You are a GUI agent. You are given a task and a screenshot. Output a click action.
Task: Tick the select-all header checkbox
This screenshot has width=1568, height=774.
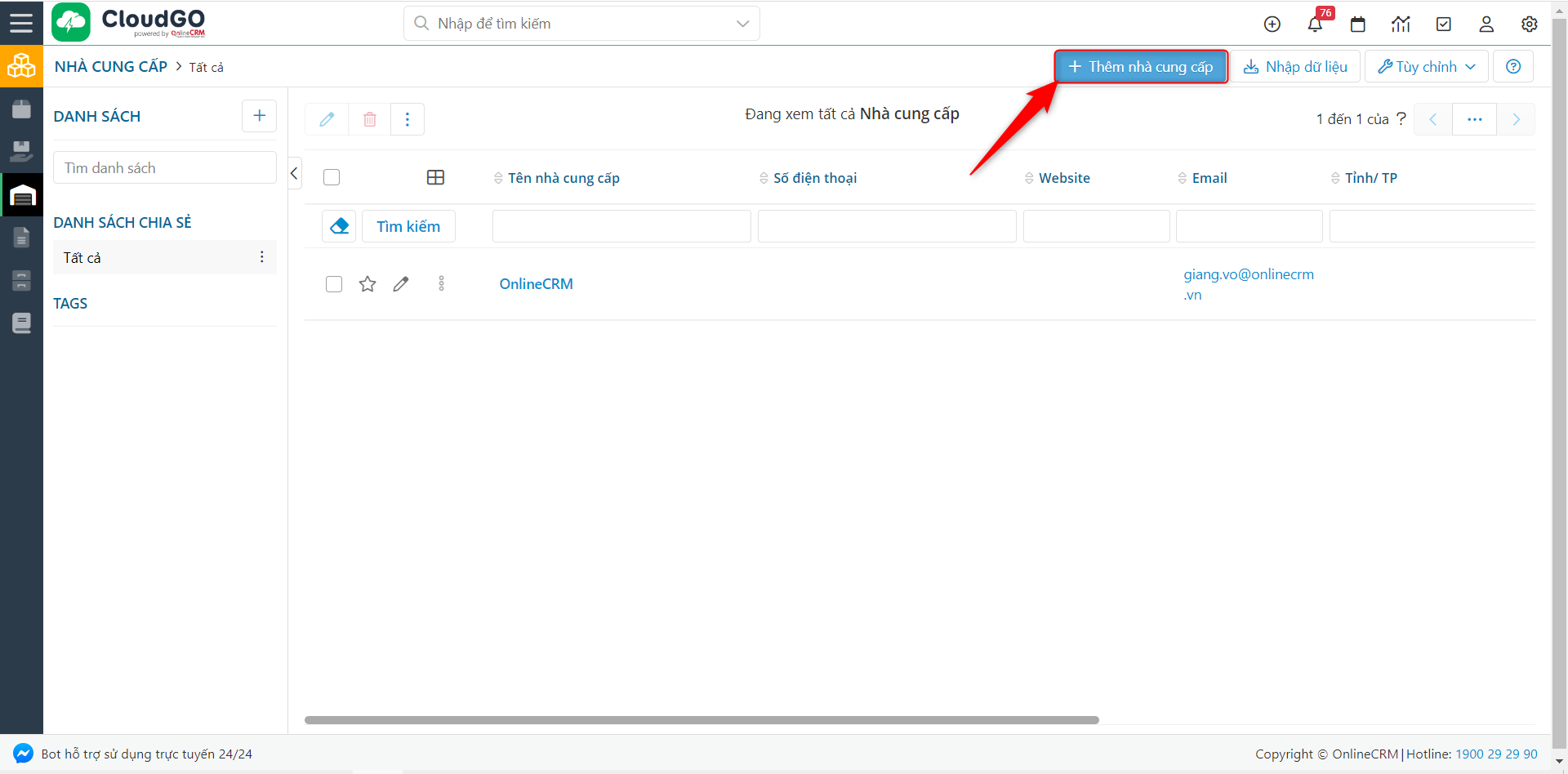click(x=332, y=177)
